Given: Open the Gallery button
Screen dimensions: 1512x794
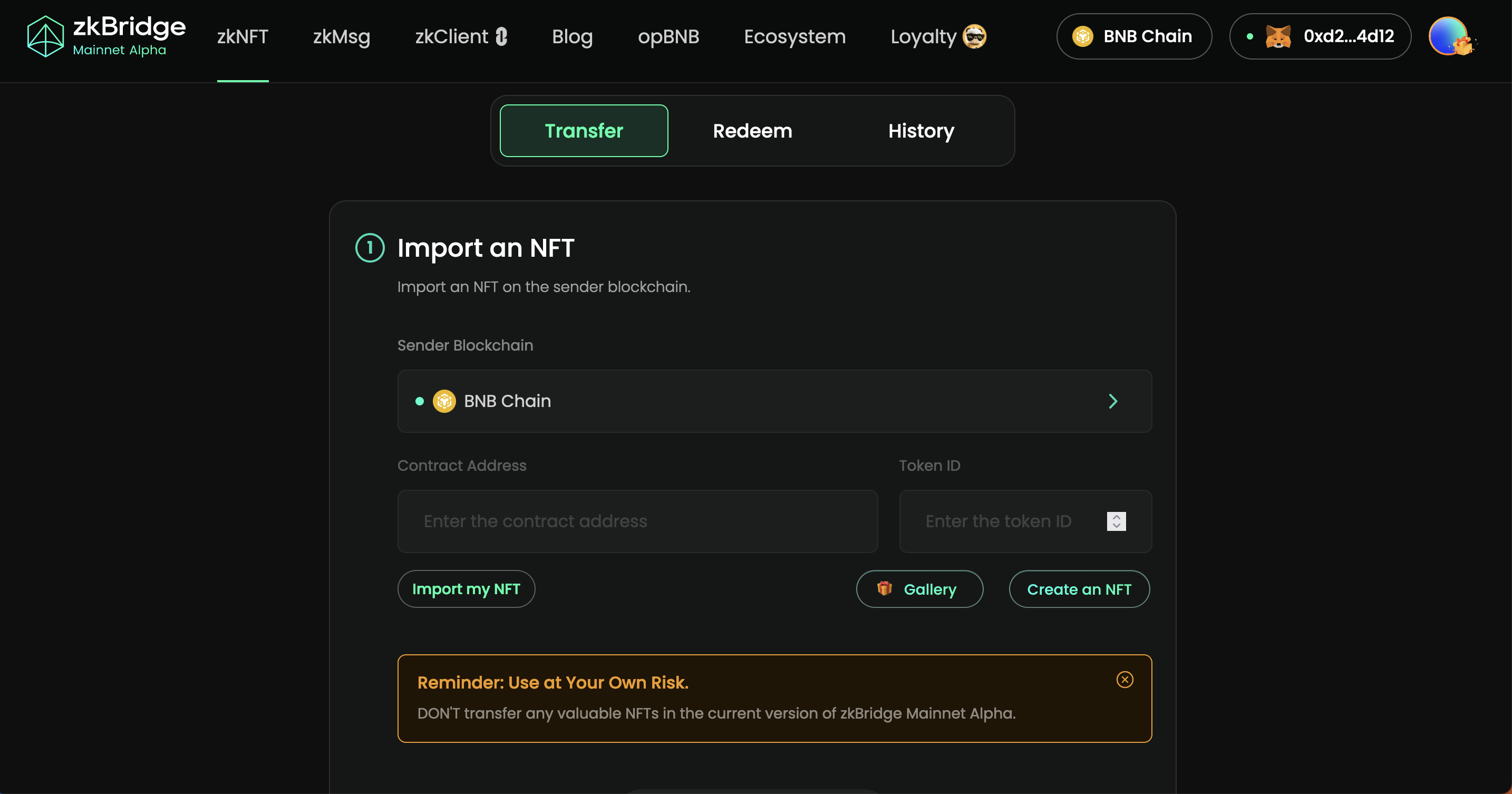Looking at the screenshot, I should 919,589.
